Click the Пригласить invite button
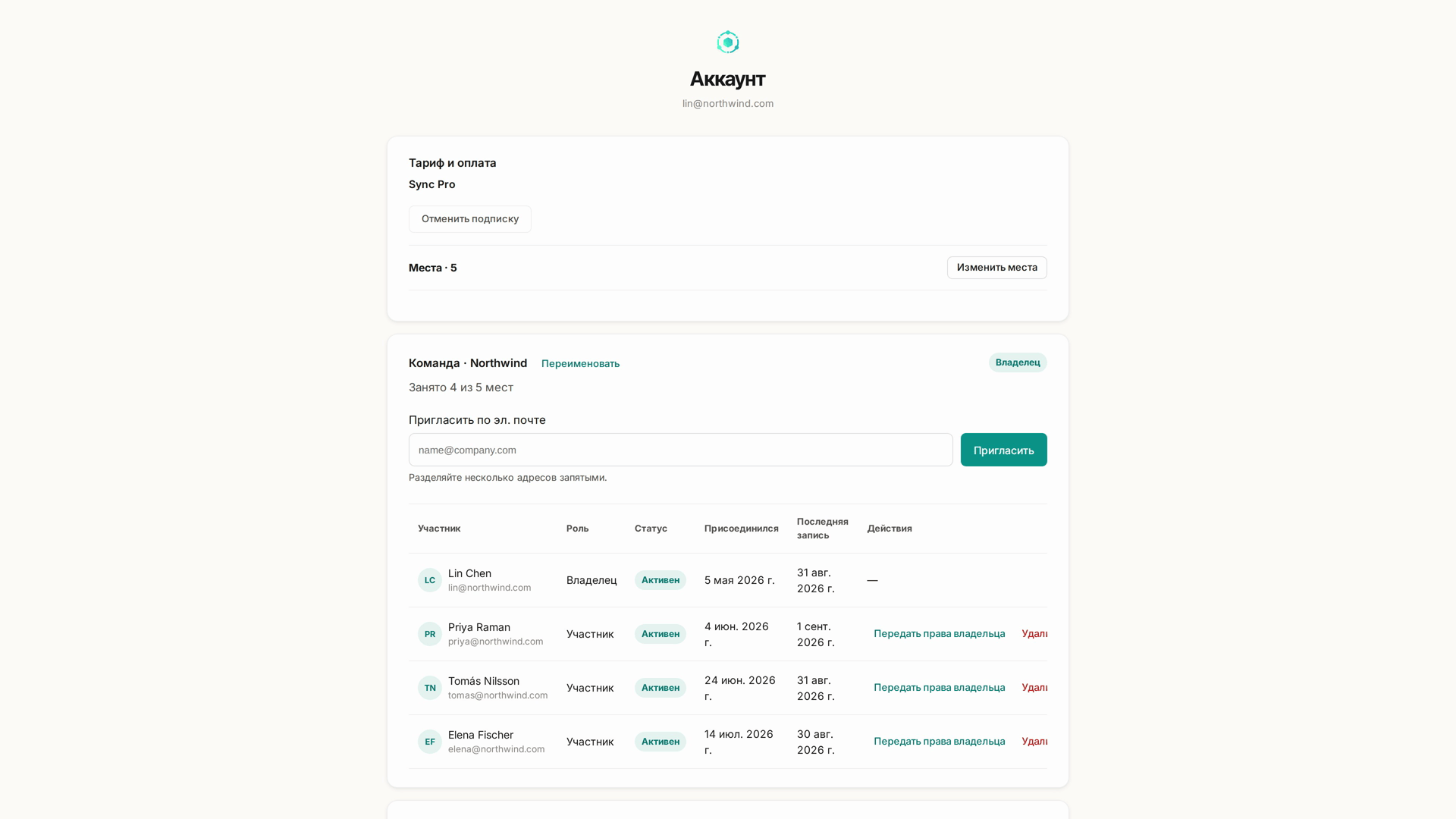 click(1004, 450)
